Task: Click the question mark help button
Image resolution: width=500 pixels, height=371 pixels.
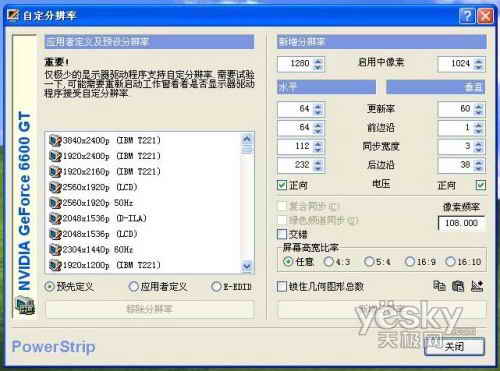Action: [467, 16]
